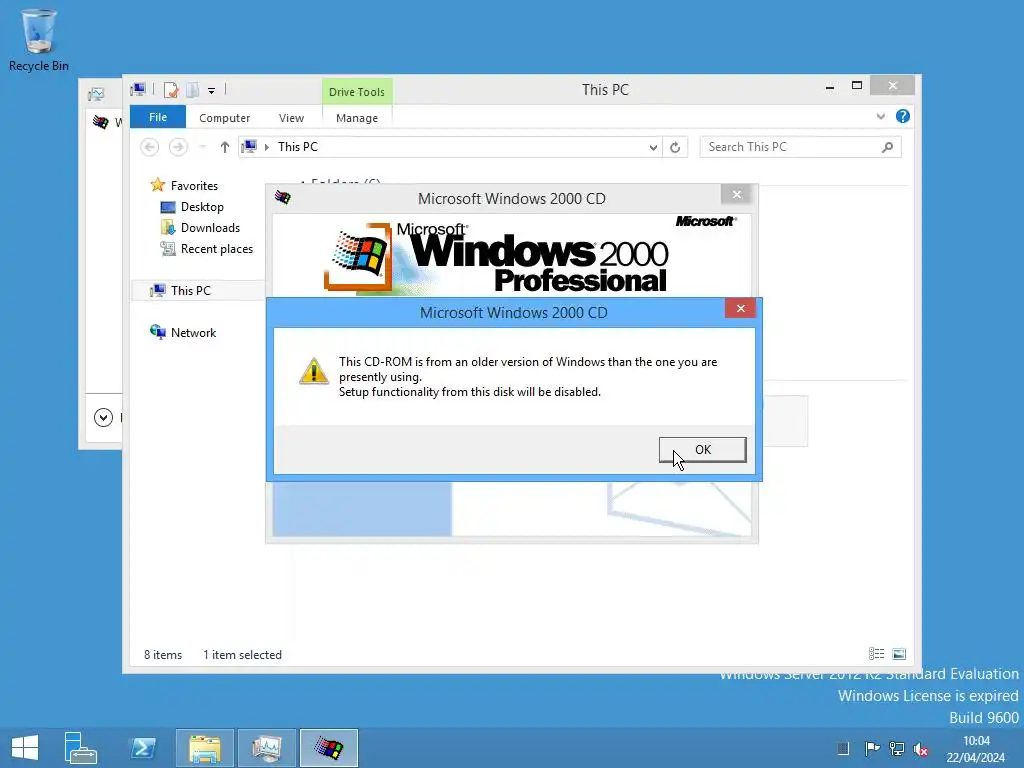Click the Windows flag logo on splash
Viewport: 1024px width, 768px height.
tap(359, 255)
